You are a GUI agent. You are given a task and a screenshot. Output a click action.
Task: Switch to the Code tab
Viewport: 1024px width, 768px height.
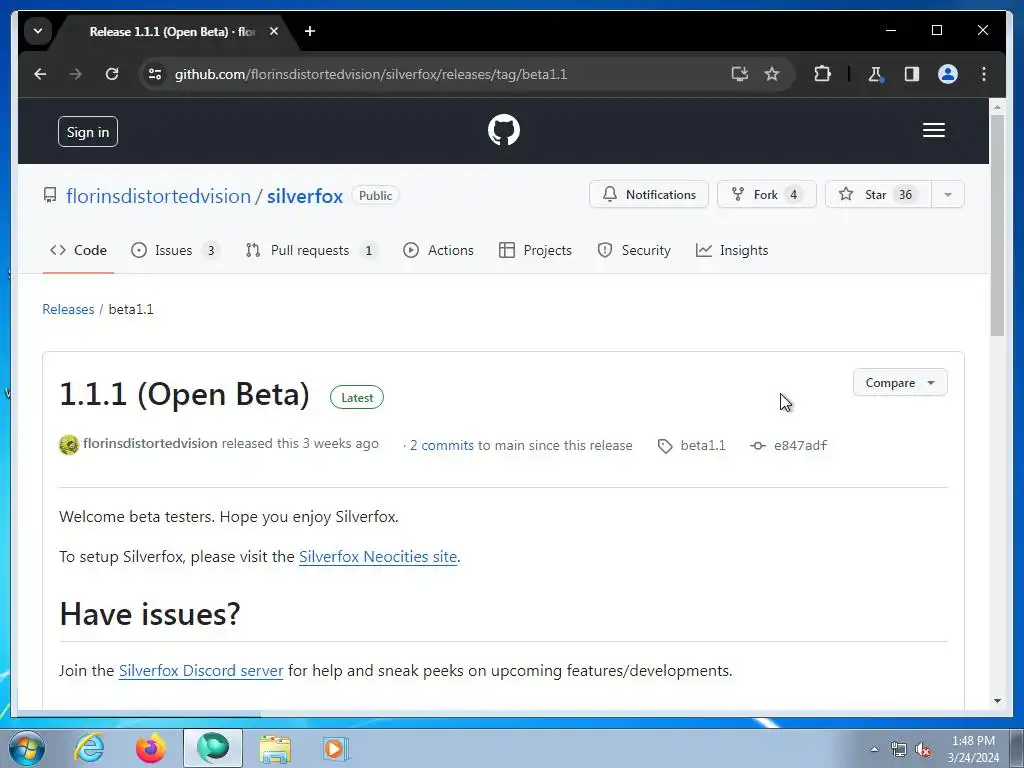pos(78,250)
